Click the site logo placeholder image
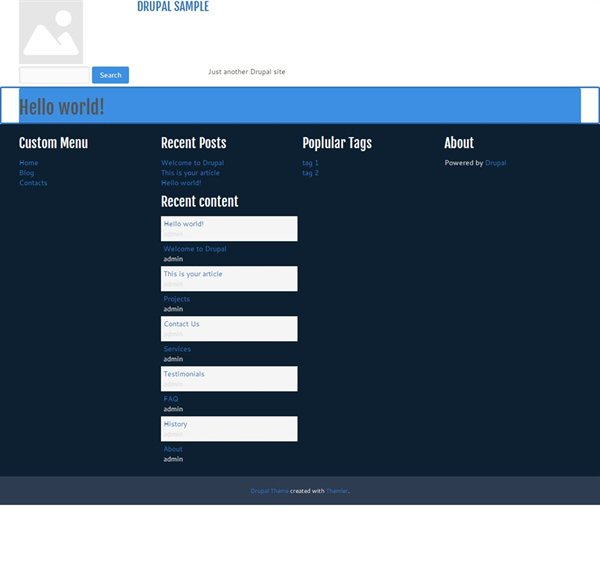Image resolution: width=600 pixels, height=588 pixels. [x=51, y=32]
